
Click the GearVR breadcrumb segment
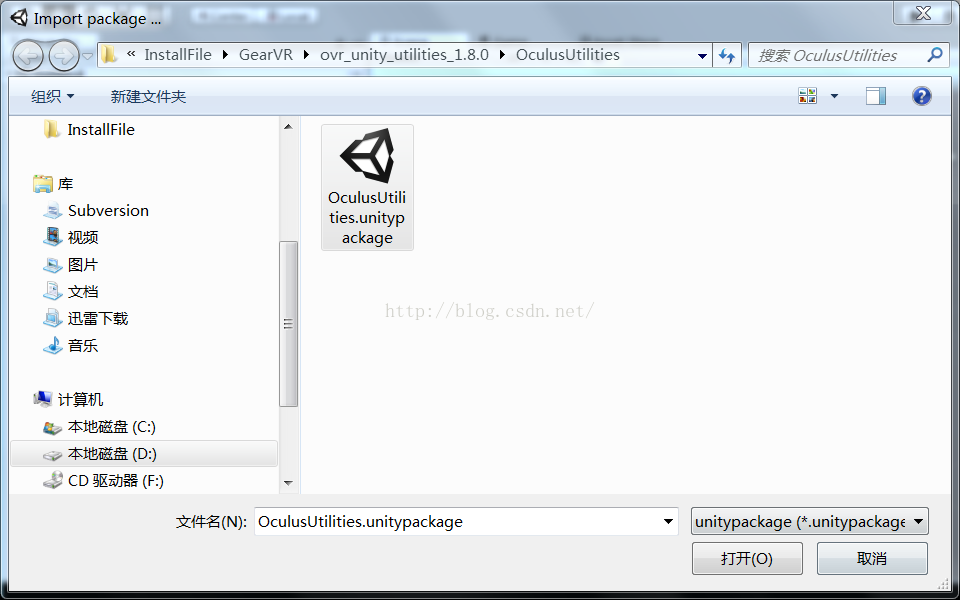click(265, 54)
